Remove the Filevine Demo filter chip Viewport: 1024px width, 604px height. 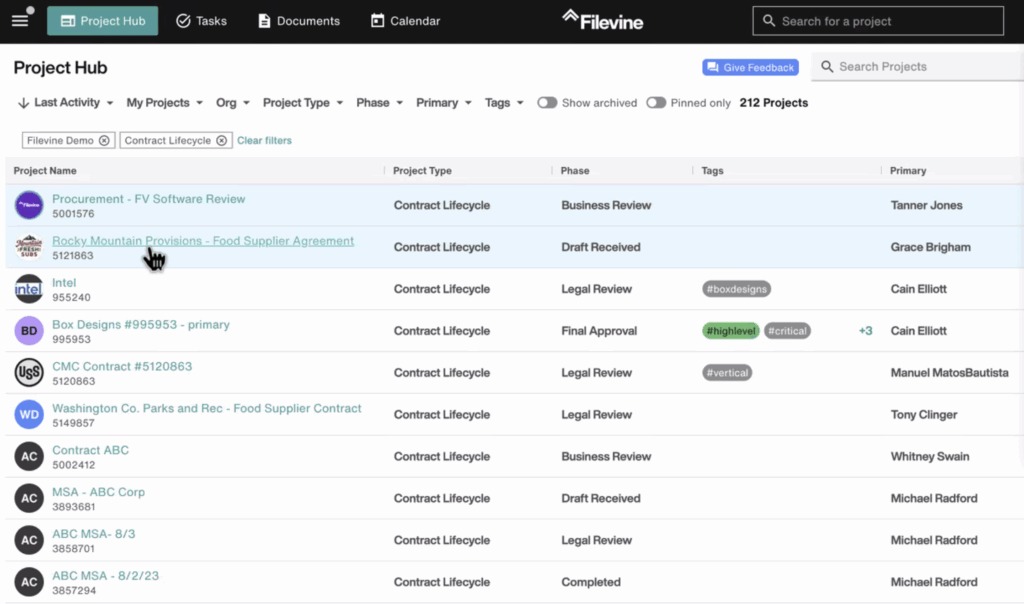104,141
